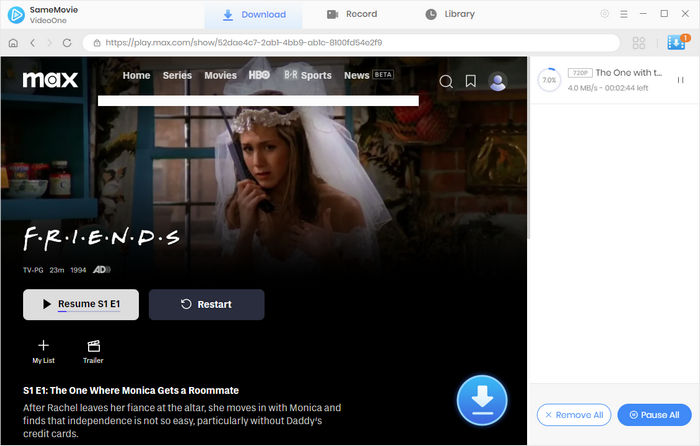Screen dimensions: 700x446
Task: Click the Resume S1 E1 button
Action: click(81, 304)
